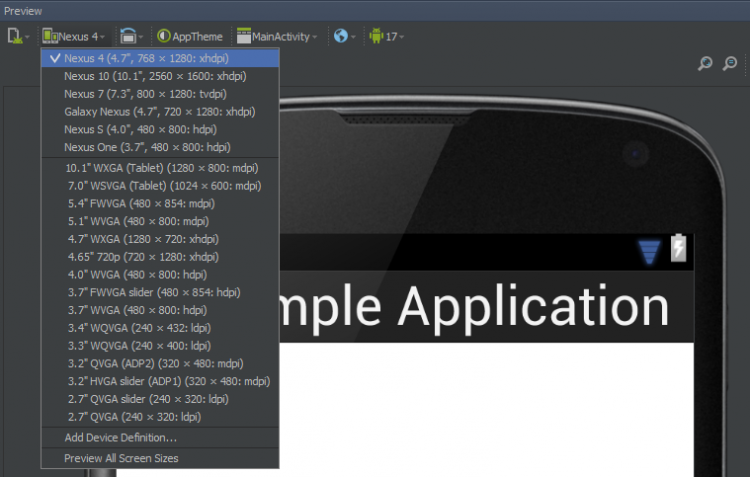Image resolution: width=750 pixels, height=477 pixels.
Task: Choose 3.7" WVGA (480 × 800: hdpi)
Action: tap(160, 310)
